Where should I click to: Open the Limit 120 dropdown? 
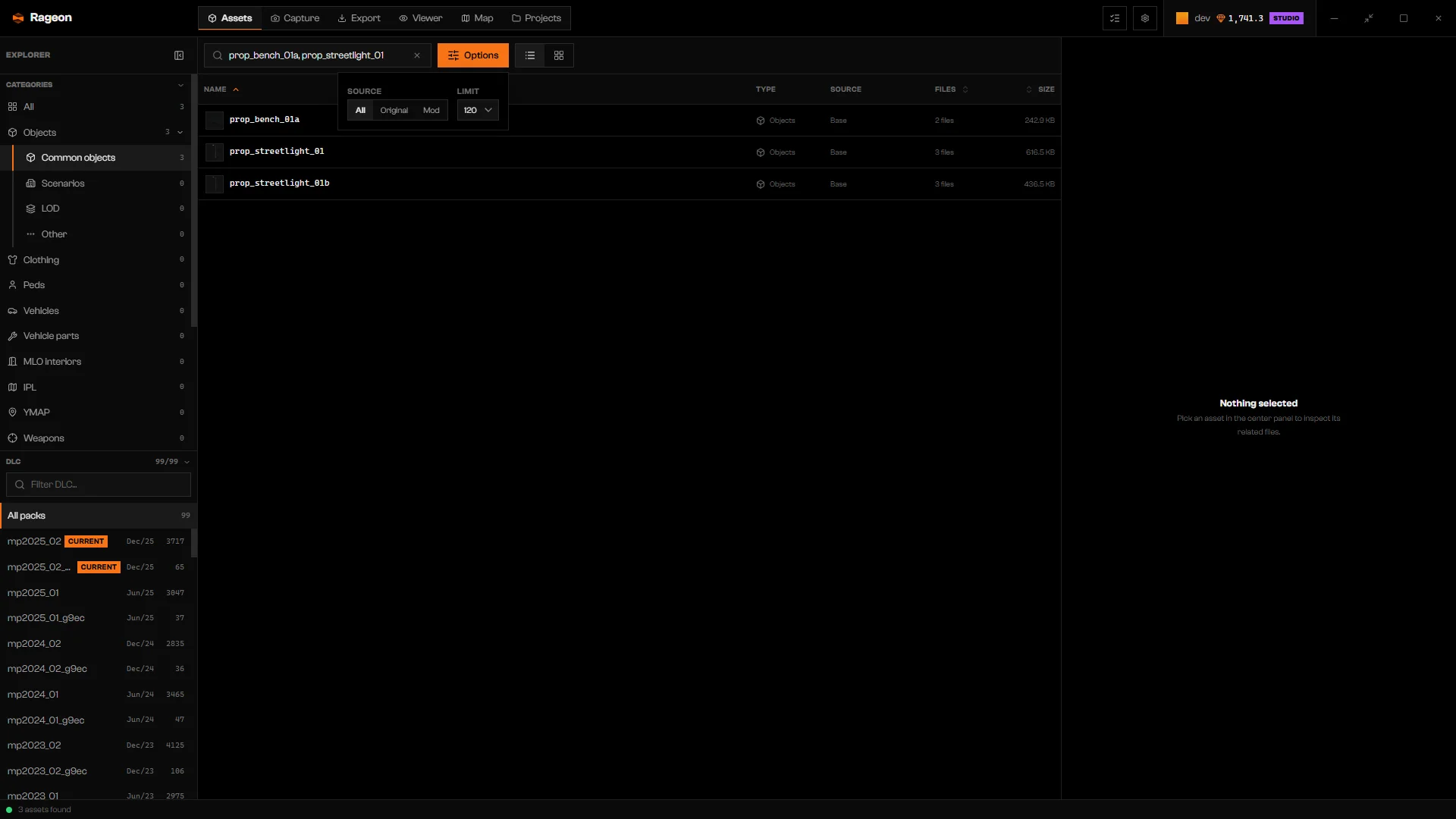(x=478, y=111)
